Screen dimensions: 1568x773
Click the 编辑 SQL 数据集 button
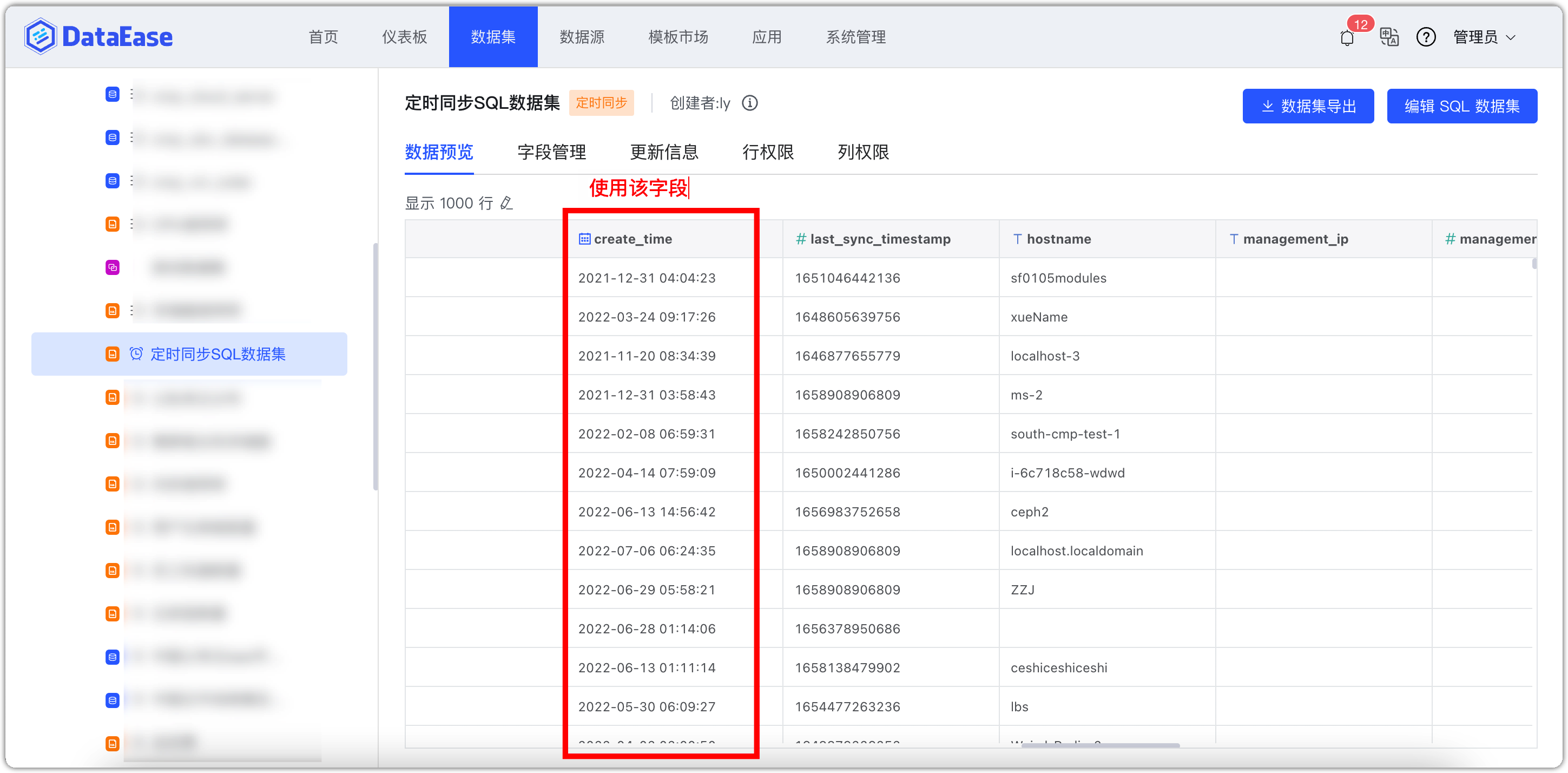coord(1462,106)
